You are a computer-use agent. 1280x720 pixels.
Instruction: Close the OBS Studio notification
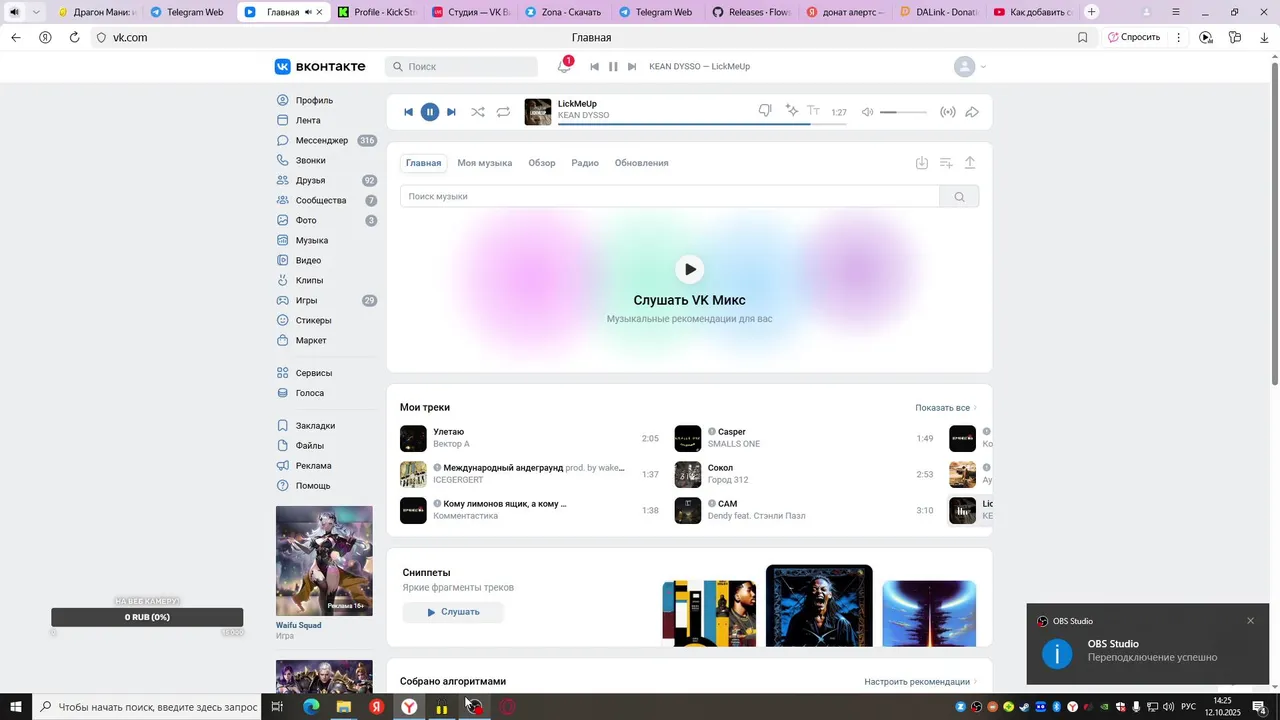(x=1250, y=621)
